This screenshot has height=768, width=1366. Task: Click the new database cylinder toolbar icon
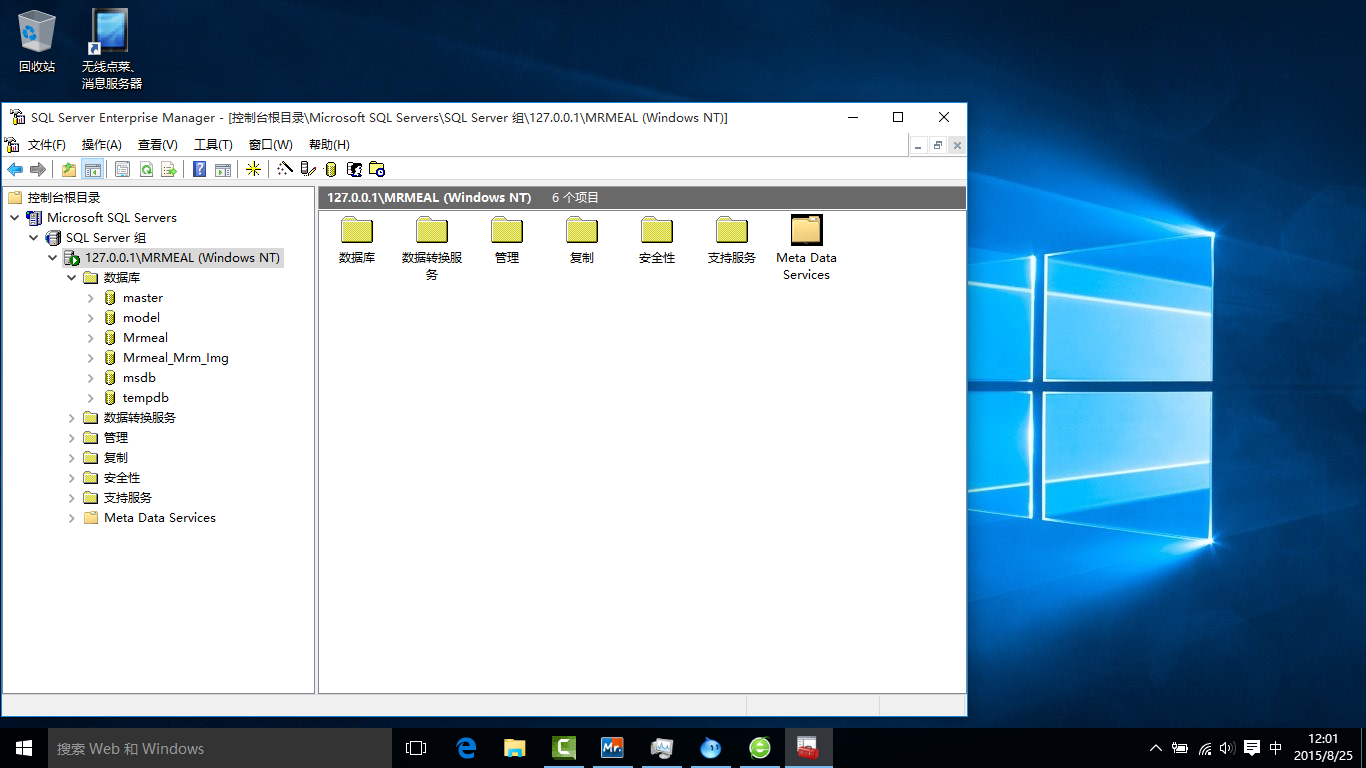point(331,169)
